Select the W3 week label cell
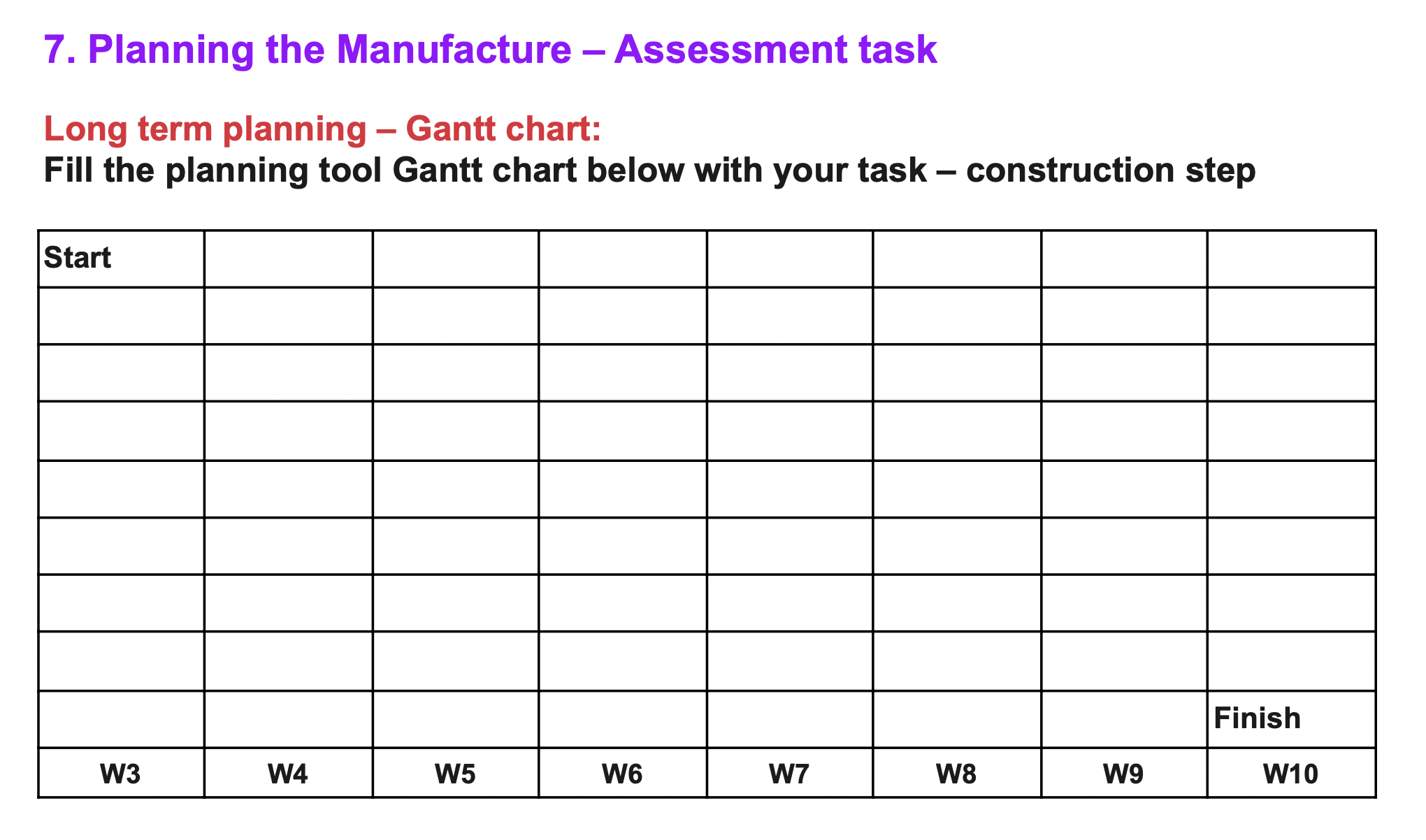The width and height of the screenshot is (1426, 840). [x=120, y=773]
